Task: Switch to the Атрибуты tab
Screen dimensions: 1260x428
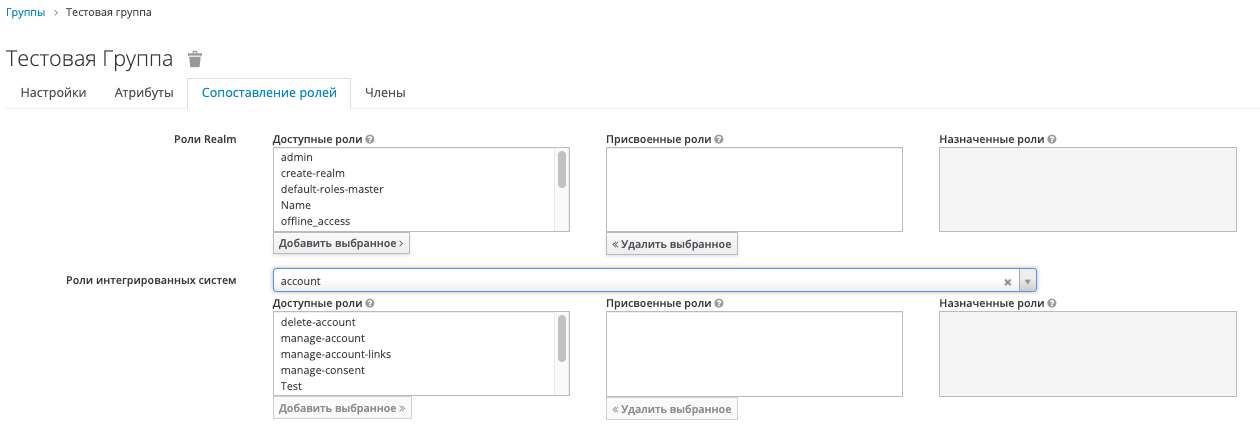Action: click(144, 93)
